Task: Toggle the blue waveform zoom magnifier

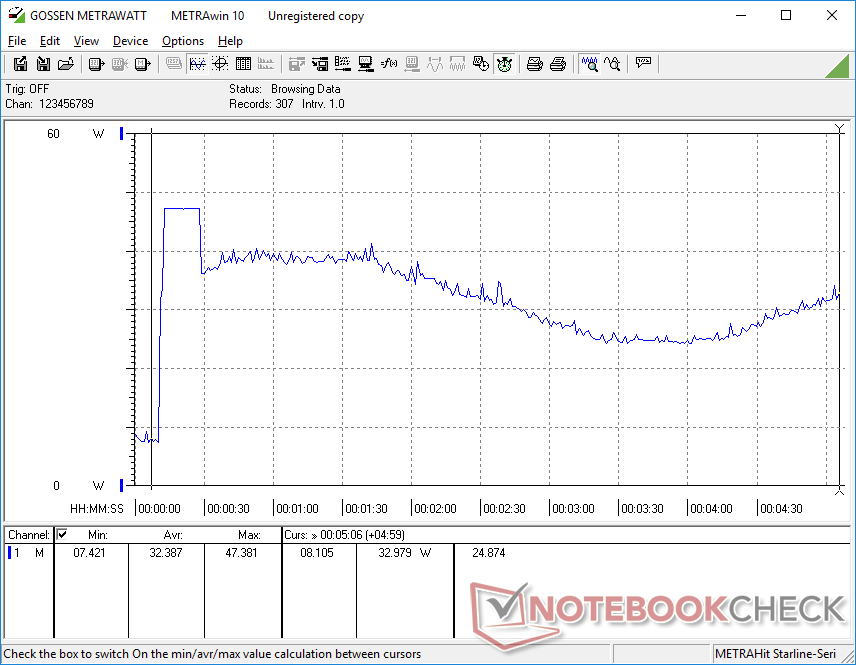Action: pos(590,64)
